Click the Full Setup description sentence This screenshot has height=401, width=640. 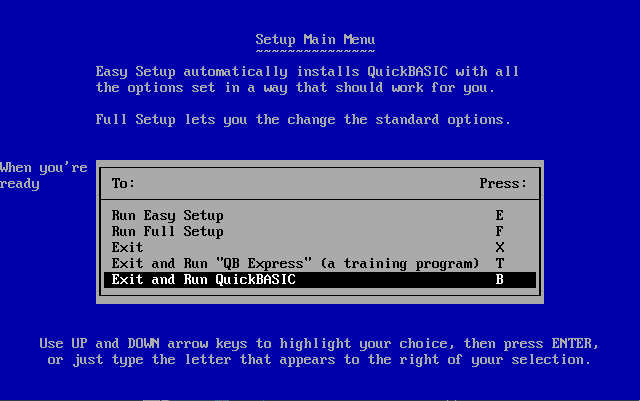[303, 120]
